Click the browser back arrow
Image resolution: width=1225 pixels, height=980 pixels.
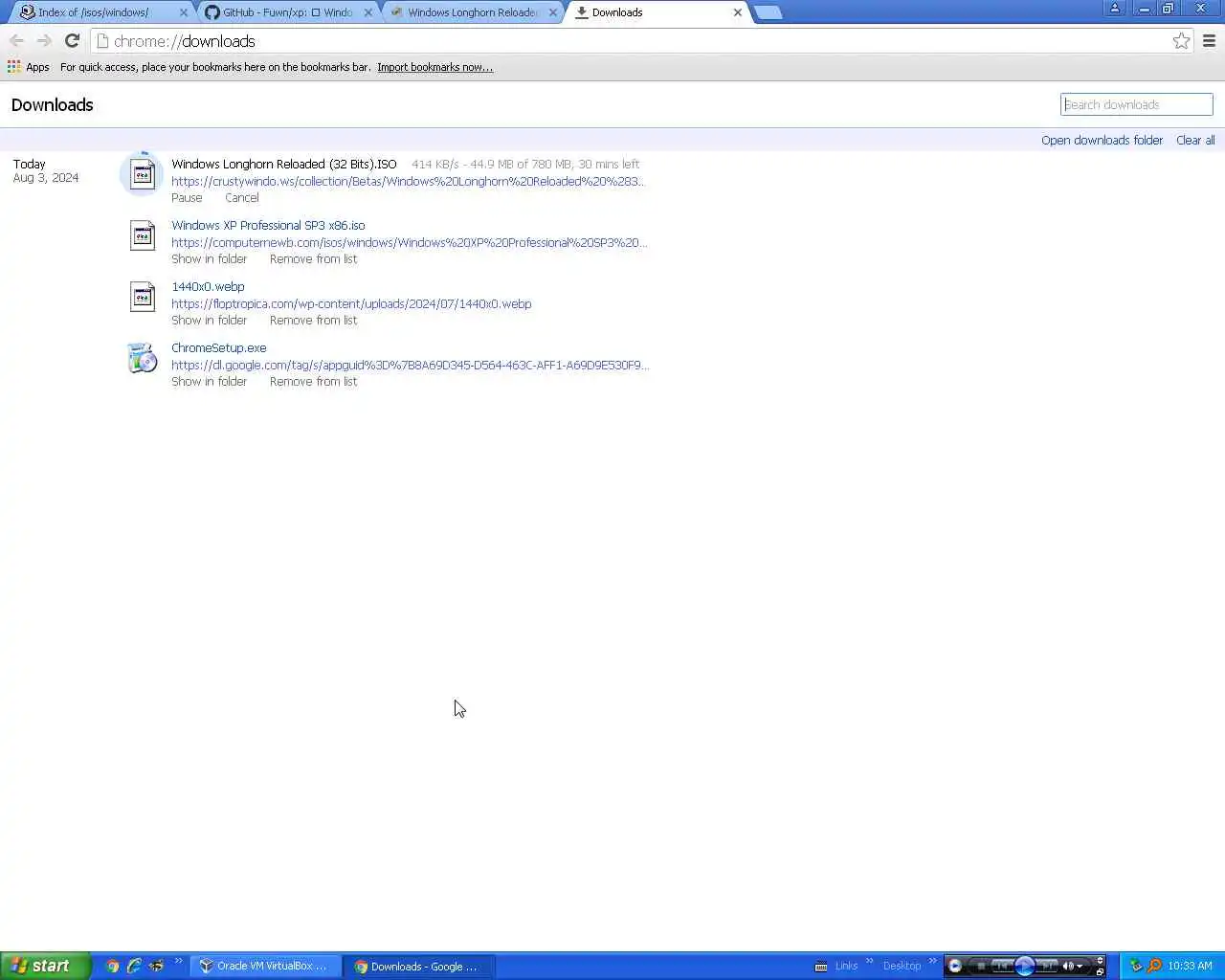16,40
